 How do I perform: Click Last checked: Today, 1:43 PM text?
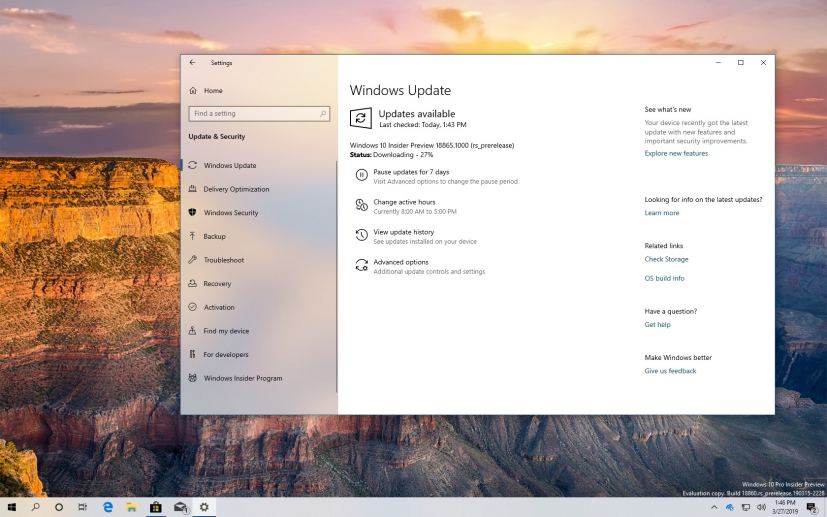[x=423, y=125]
